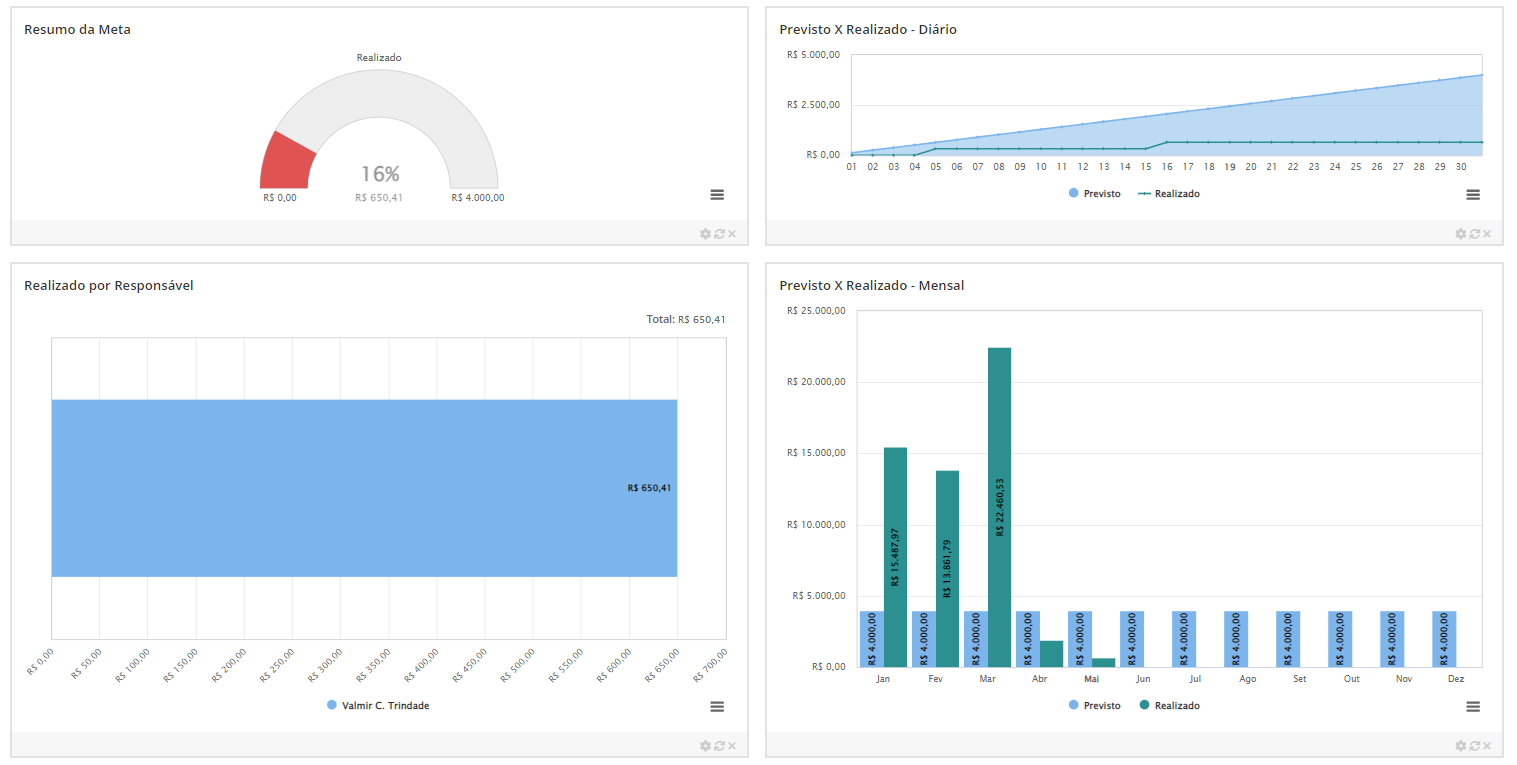Close the Resumo da Meta panel
The height and width of the screenshot is (765, 1517).
[732, 234]
